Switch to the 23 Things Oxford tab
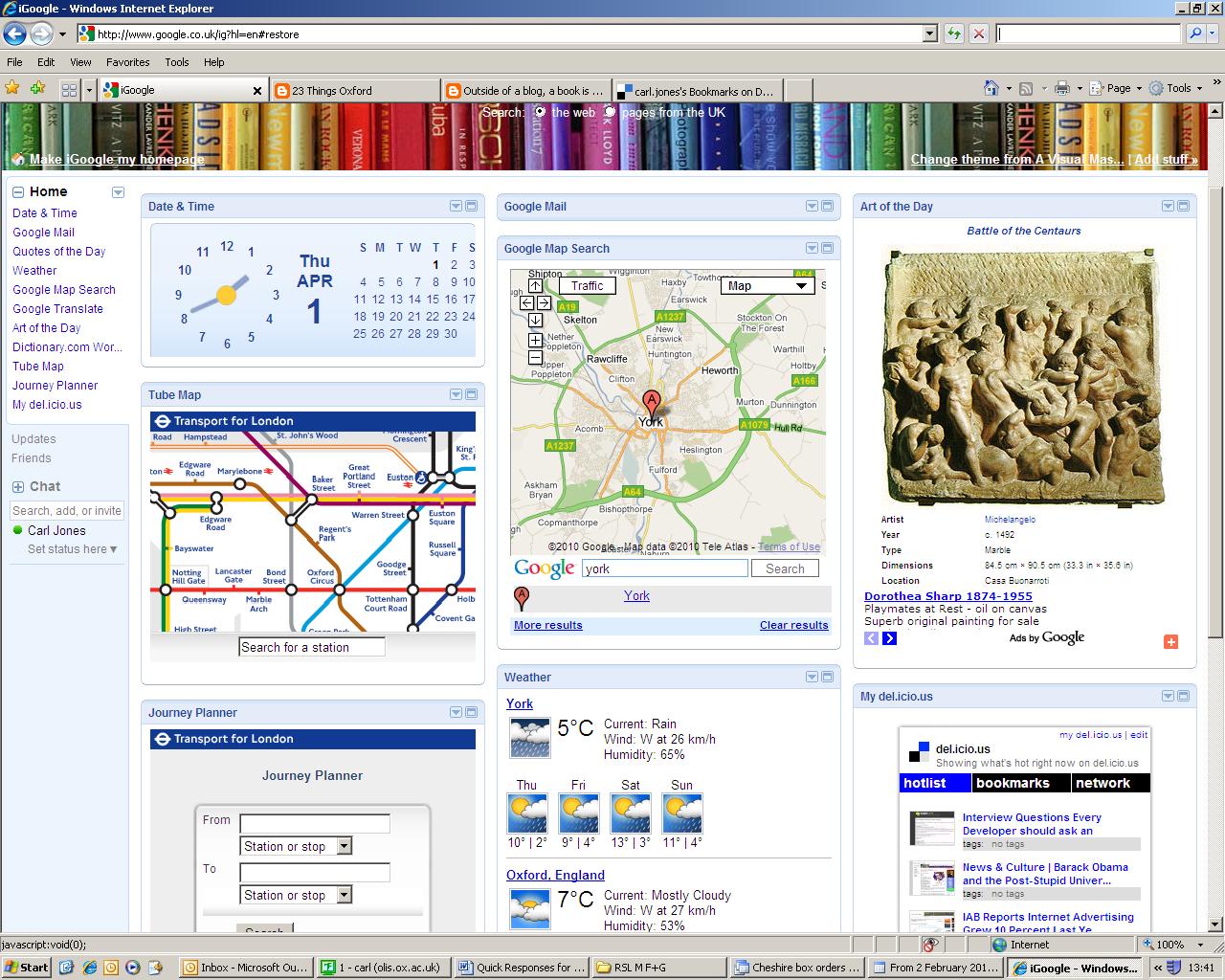This screenshot has height=980, width=1225. tap(354, 91)
